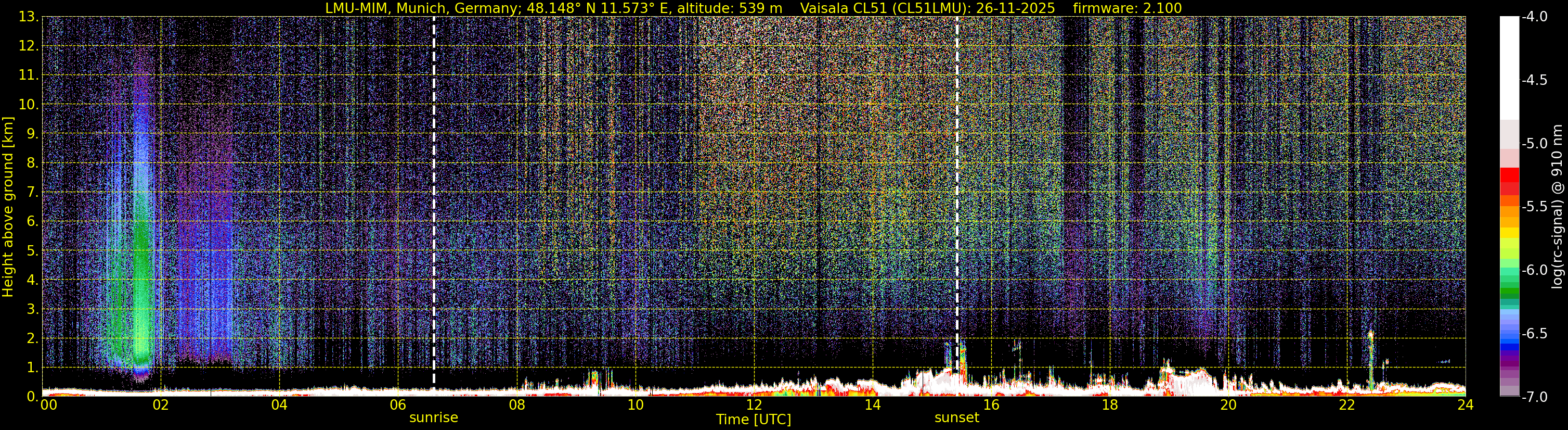This screenshot has height=430, width=1568.
Task: Click the '02' time tick label
Action: tap(161, 404)
